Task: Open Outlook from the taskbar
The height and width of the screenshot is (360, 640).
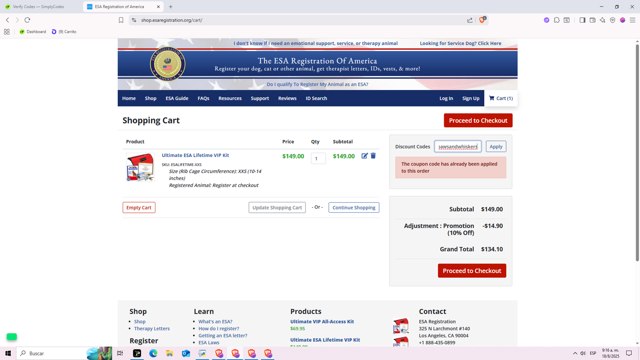Action: [x=186, y=353]
